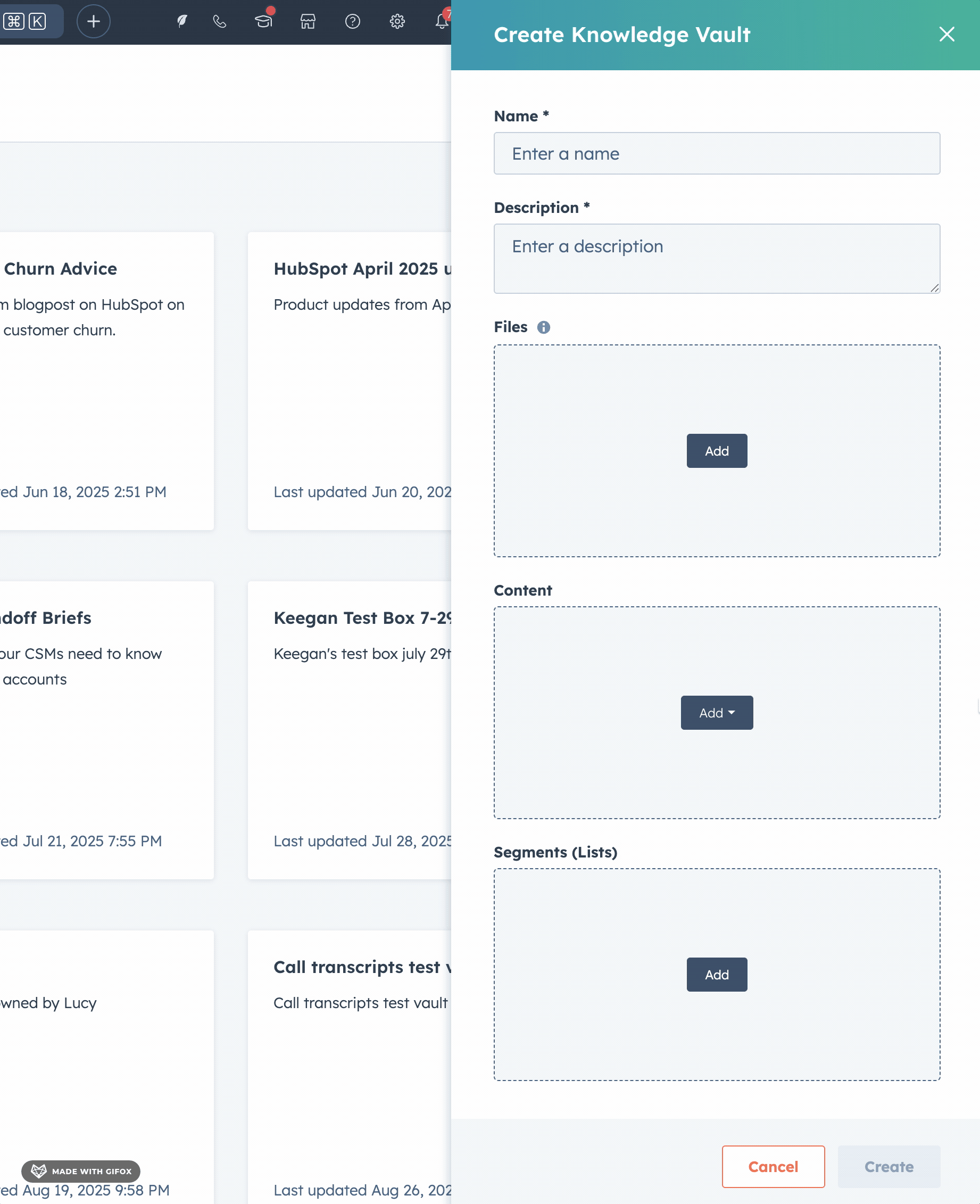Open the Help question mark icon
The width and height of the screenshot is (980, 1204).
(x=352, y=21)
